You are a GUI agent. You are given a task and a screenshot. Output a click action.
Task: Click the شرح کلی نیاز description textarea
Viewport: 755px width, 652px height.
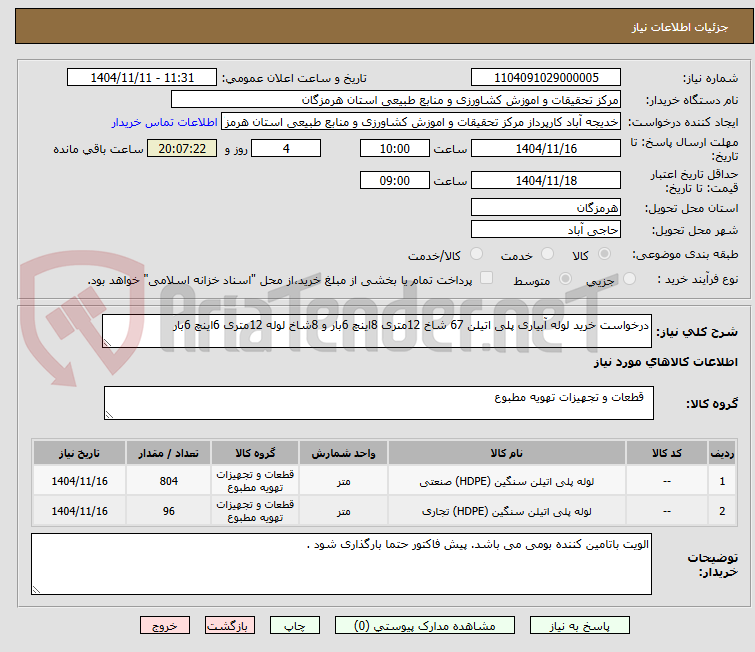pos(377,331)
